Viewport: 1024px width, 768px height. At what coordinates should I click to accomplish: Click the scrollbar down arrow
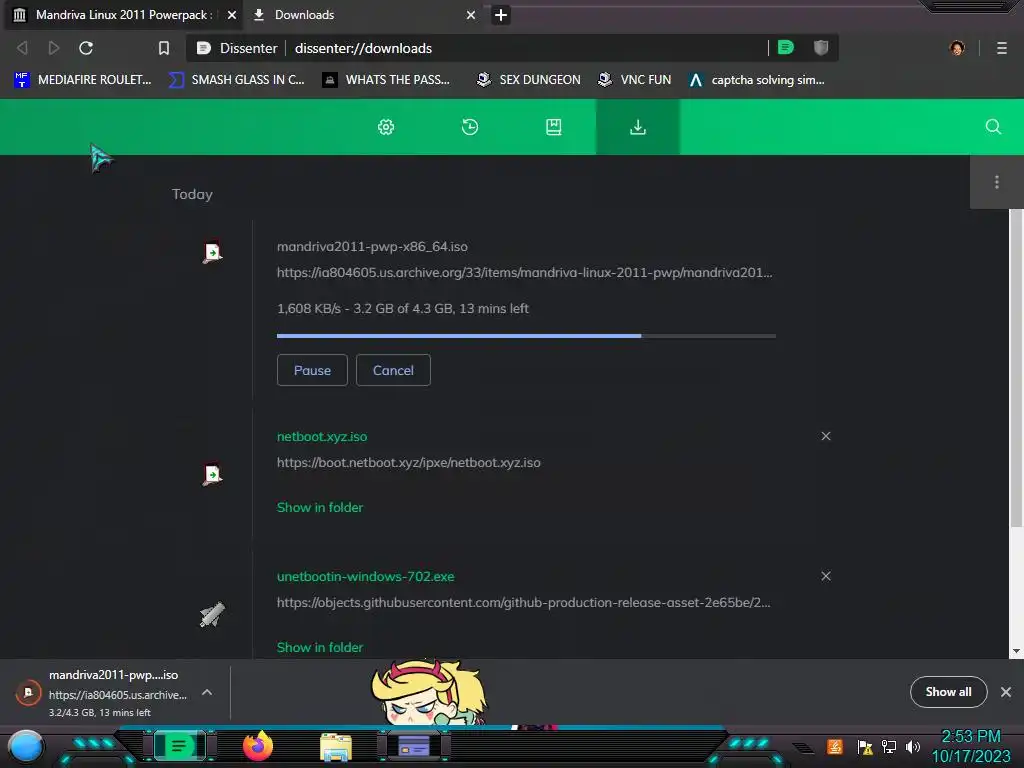pos(1016,651)
